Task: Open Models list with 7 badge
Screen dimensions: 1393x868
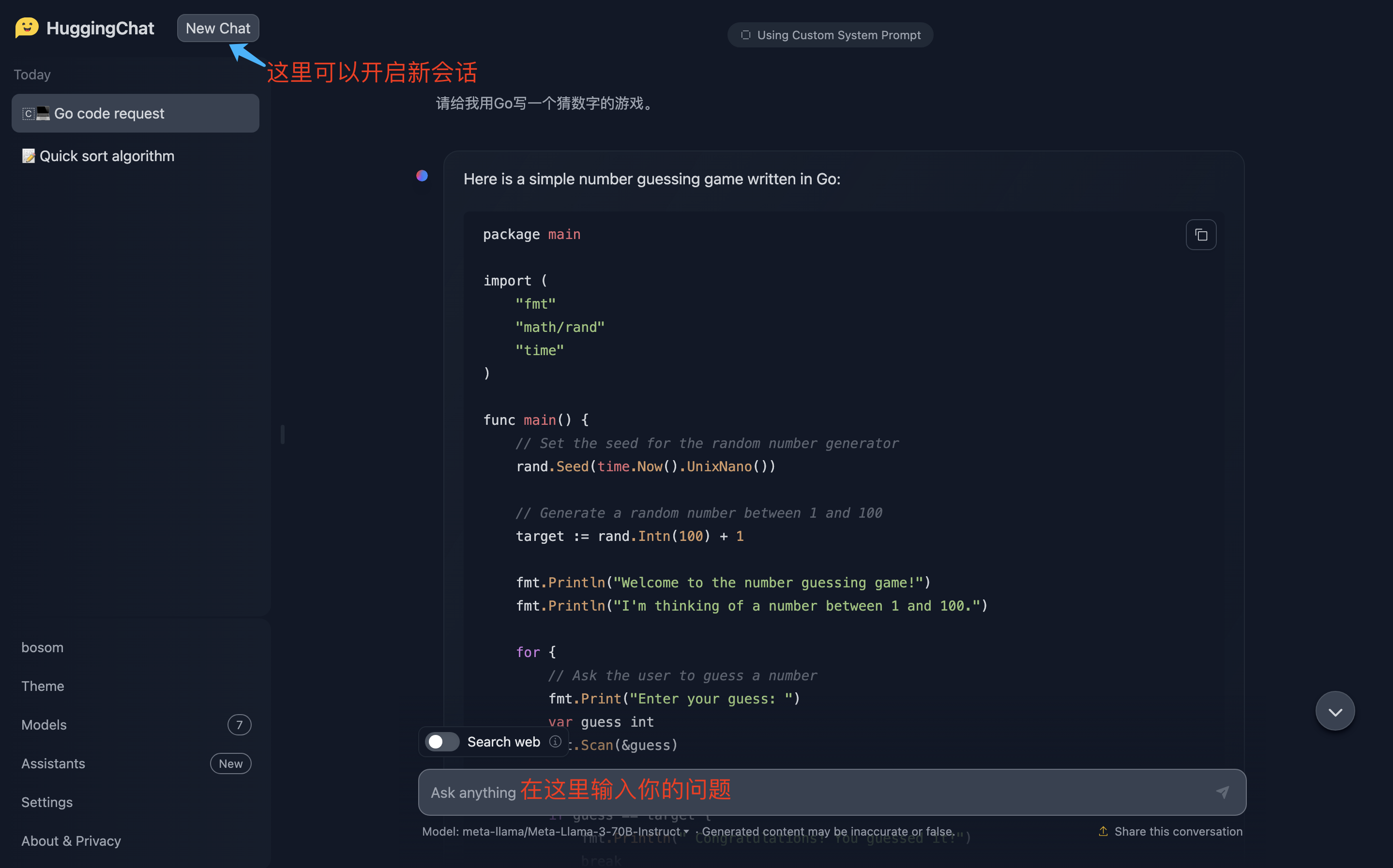Action: click(44, 724)
